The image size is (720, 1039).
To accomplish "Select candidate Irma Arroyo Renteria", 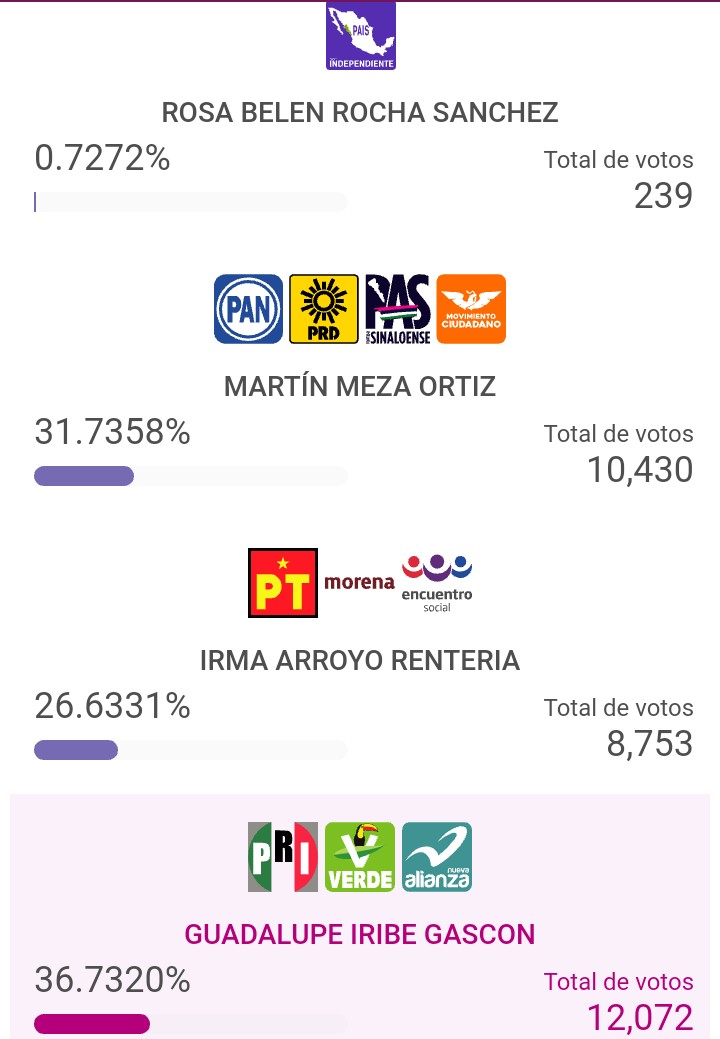I will coord(360,660).
